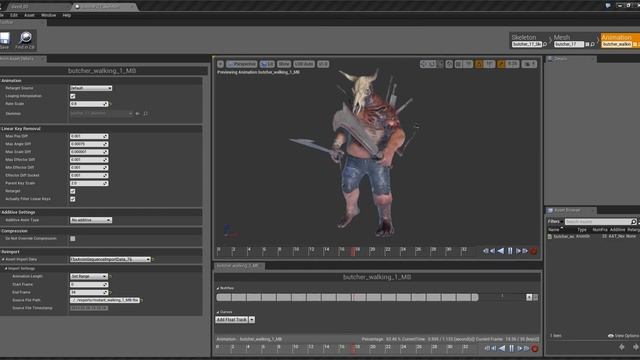Toggle Actually Filter Linear Keys checkbox
The height and width of the screenshot is (360, 640).
(73, 199)
